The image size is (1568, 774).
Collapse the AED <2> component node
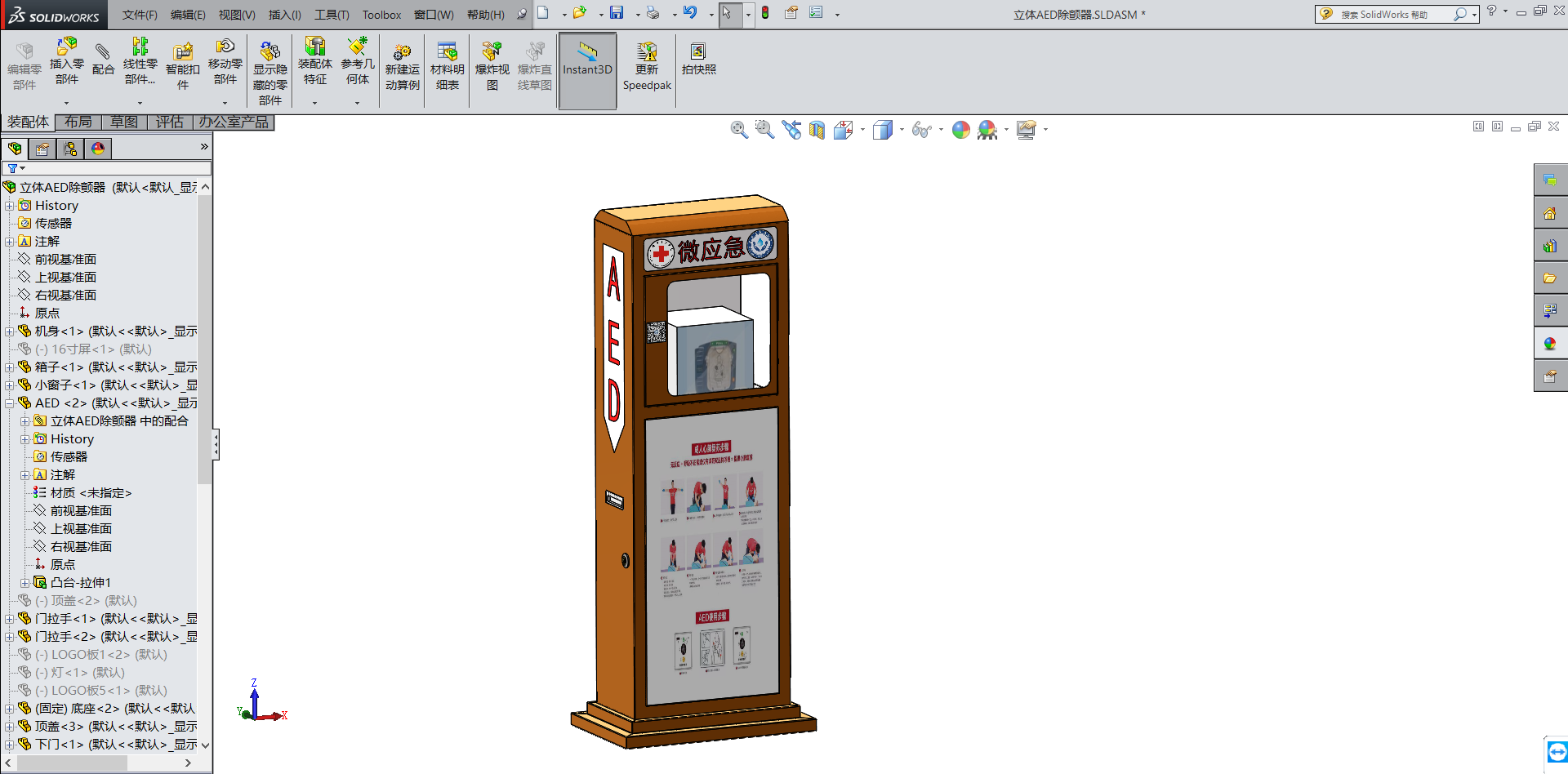click(9, 403)
